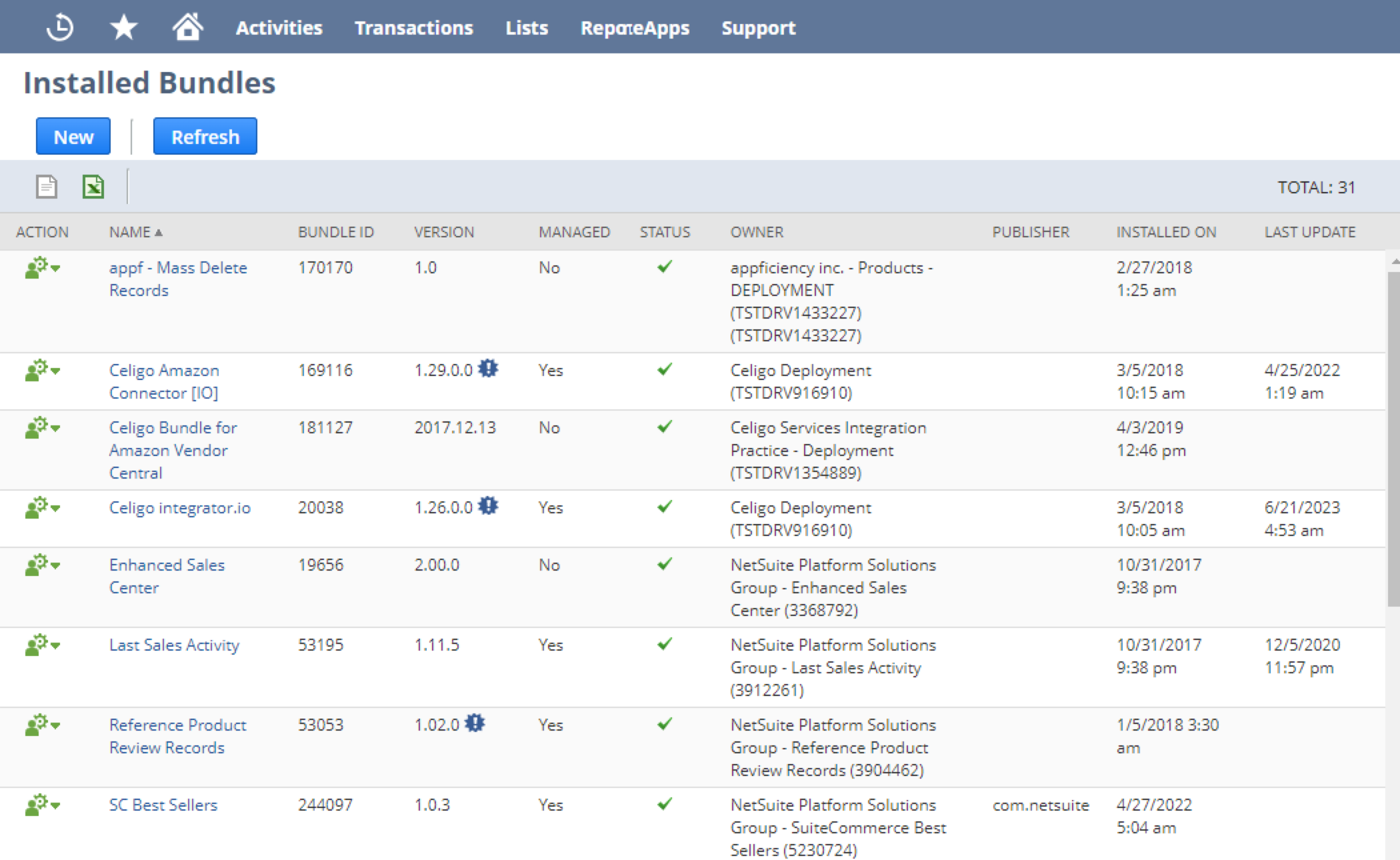The height and width of the screenshot is (860, 1400).
Task: Click version 2017.12.13 cell
Action: (455, 428)
